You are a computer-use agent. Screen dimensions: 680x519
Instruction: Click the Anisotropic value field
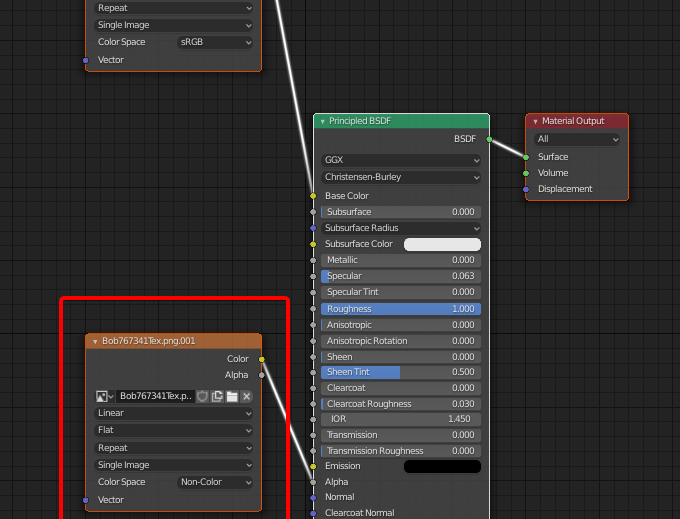(401, 325)
